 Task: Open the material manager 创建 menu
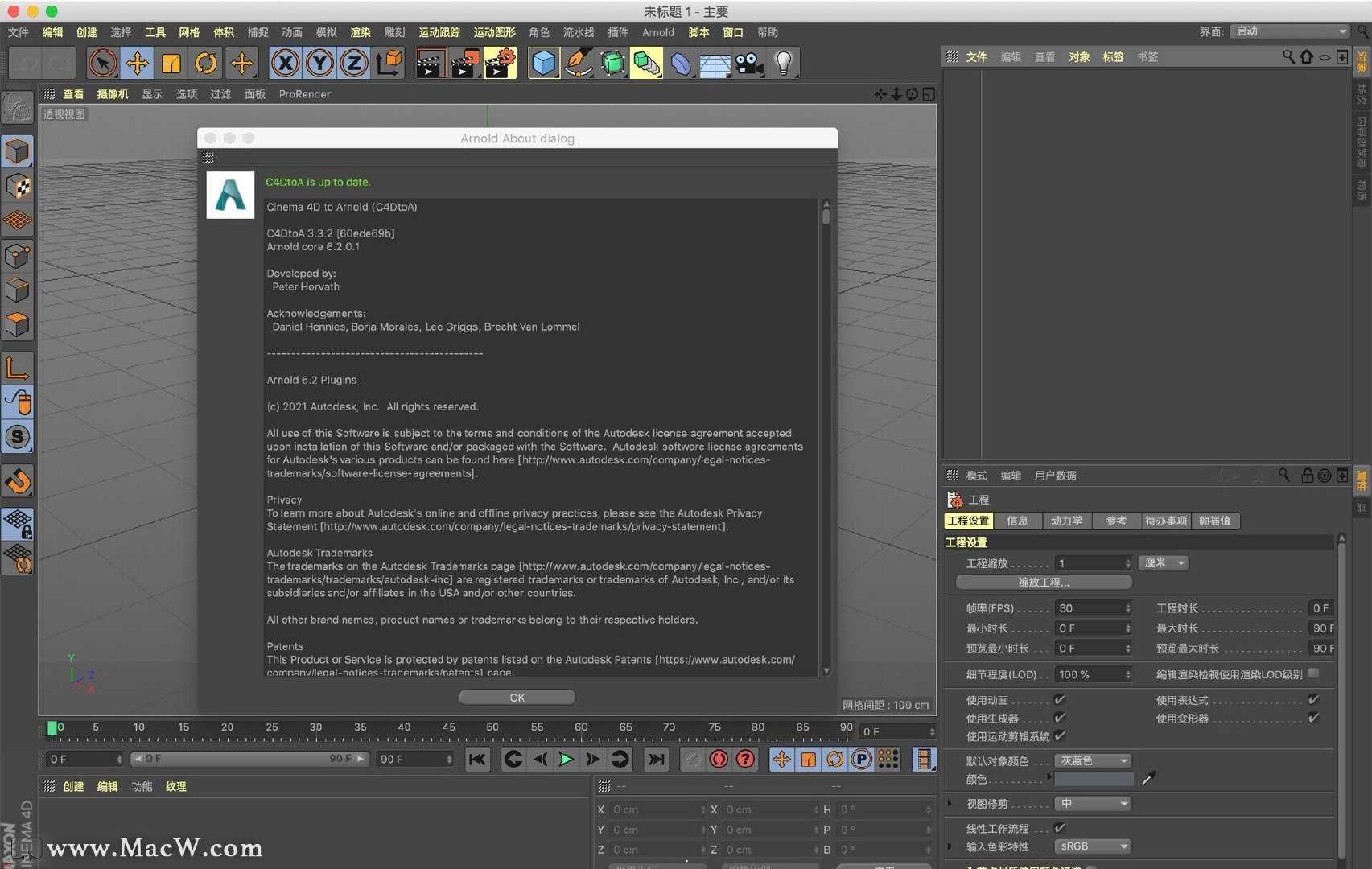pyautogui.click(x=73, y=786)
